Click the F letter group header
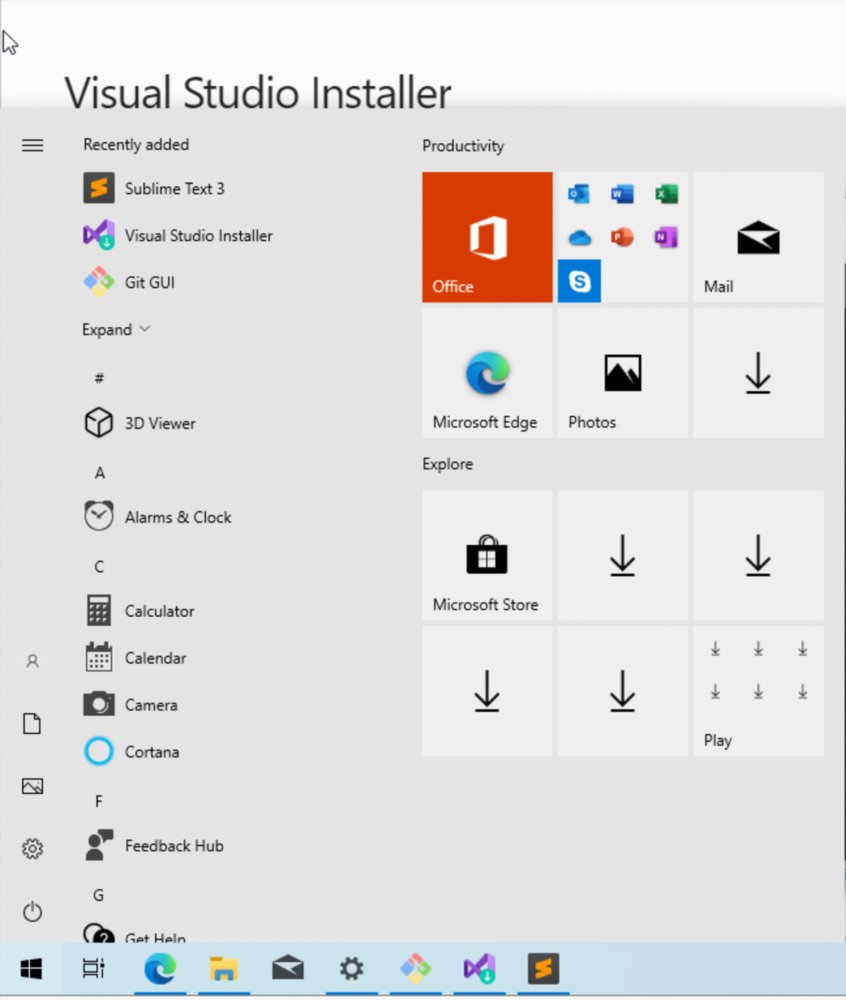The height and width of the screenshot is (1000, 846). [x=99, y=801]
